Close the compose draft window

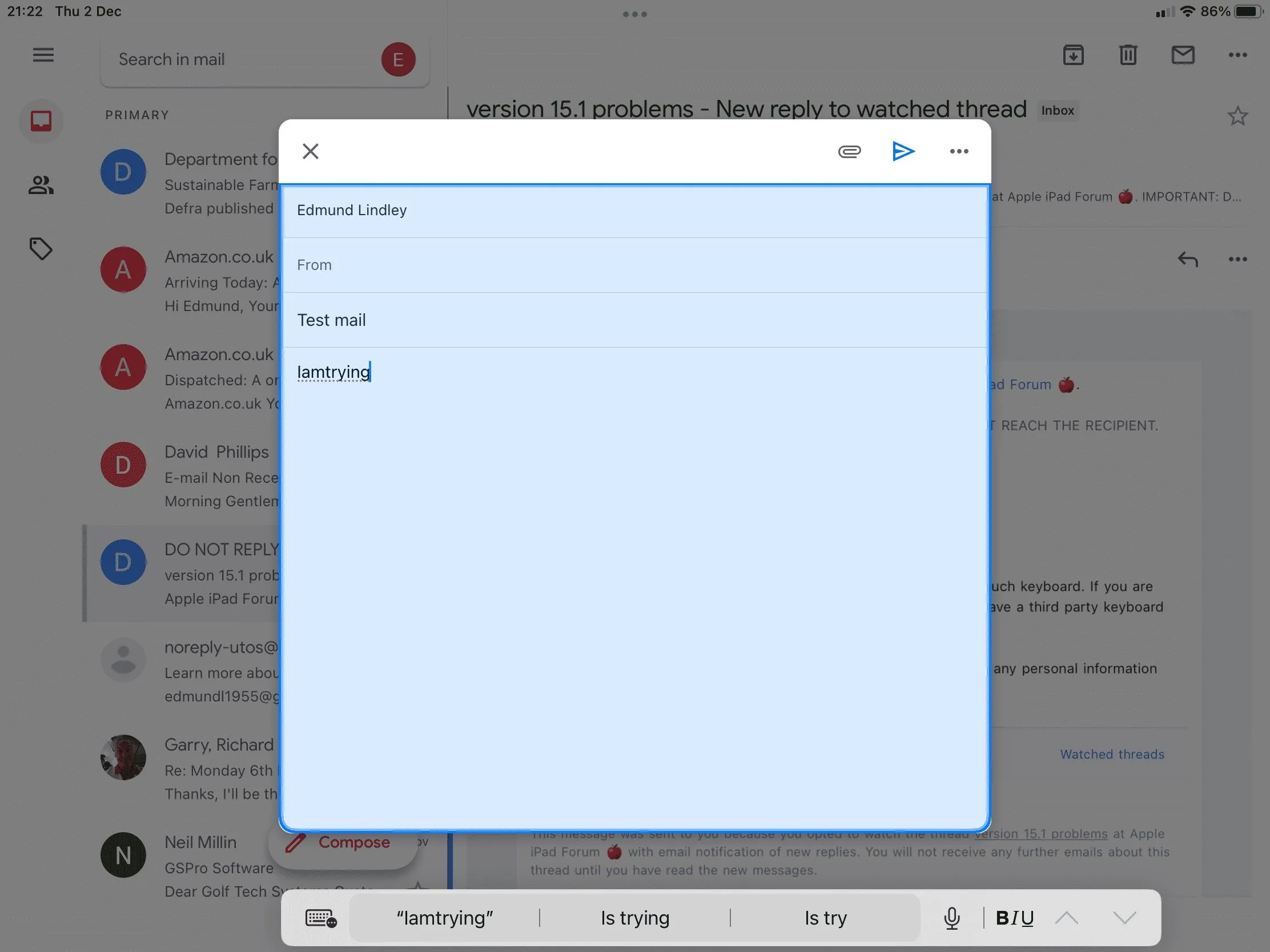coord(311,151)
